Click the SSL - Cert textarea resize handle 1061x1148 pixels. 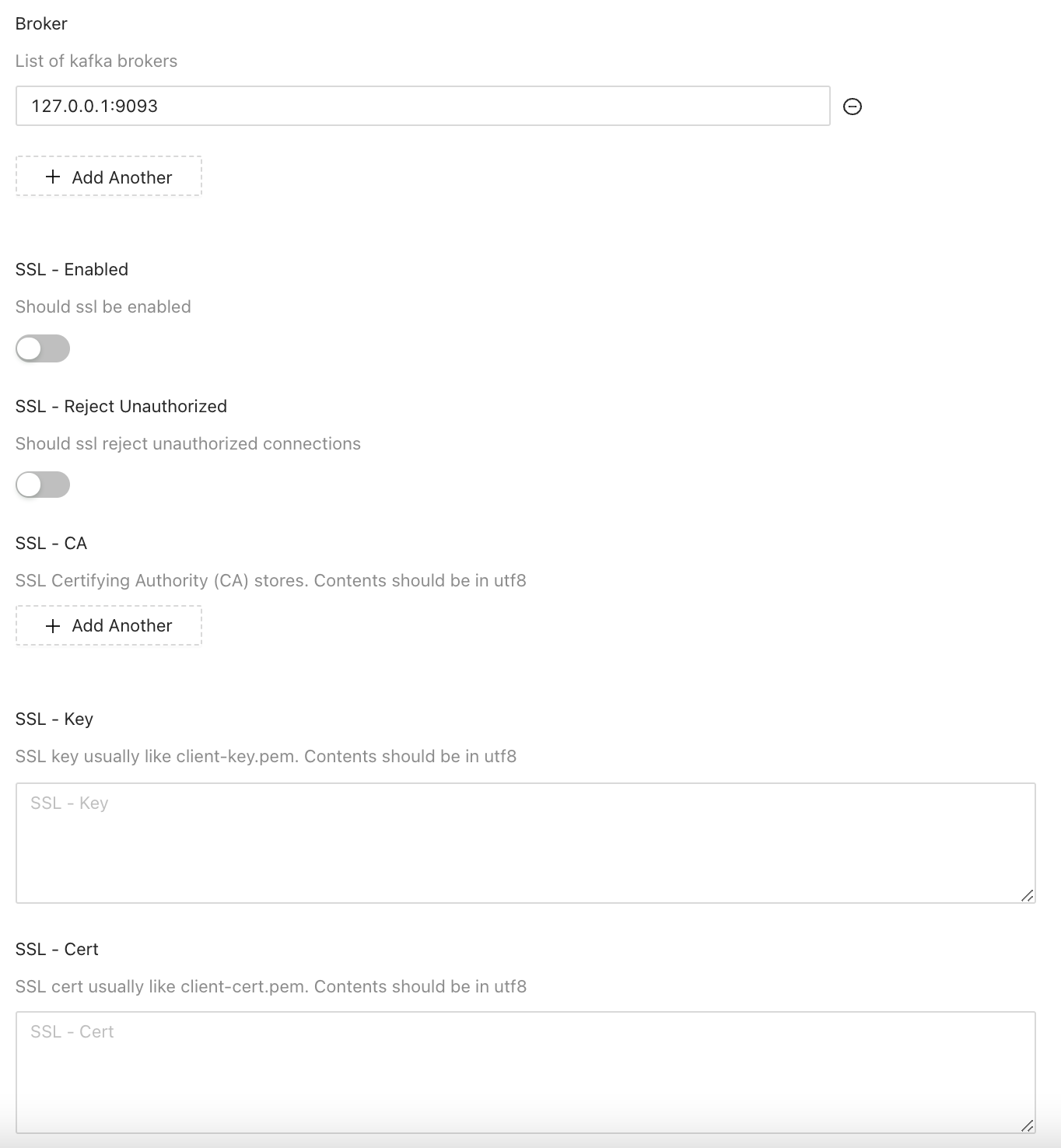click(1027, 1125)
